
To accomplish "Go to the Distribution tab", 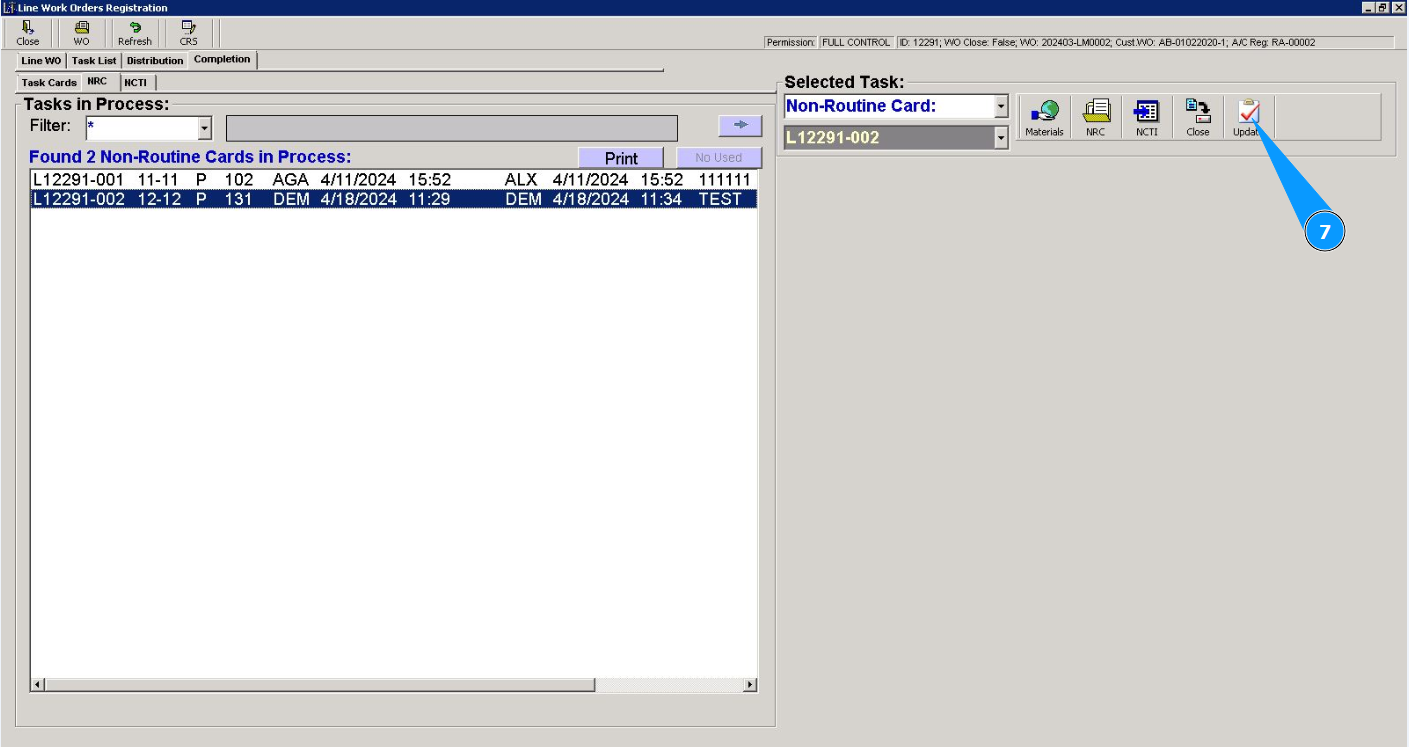I will click(x=155, y=61).
